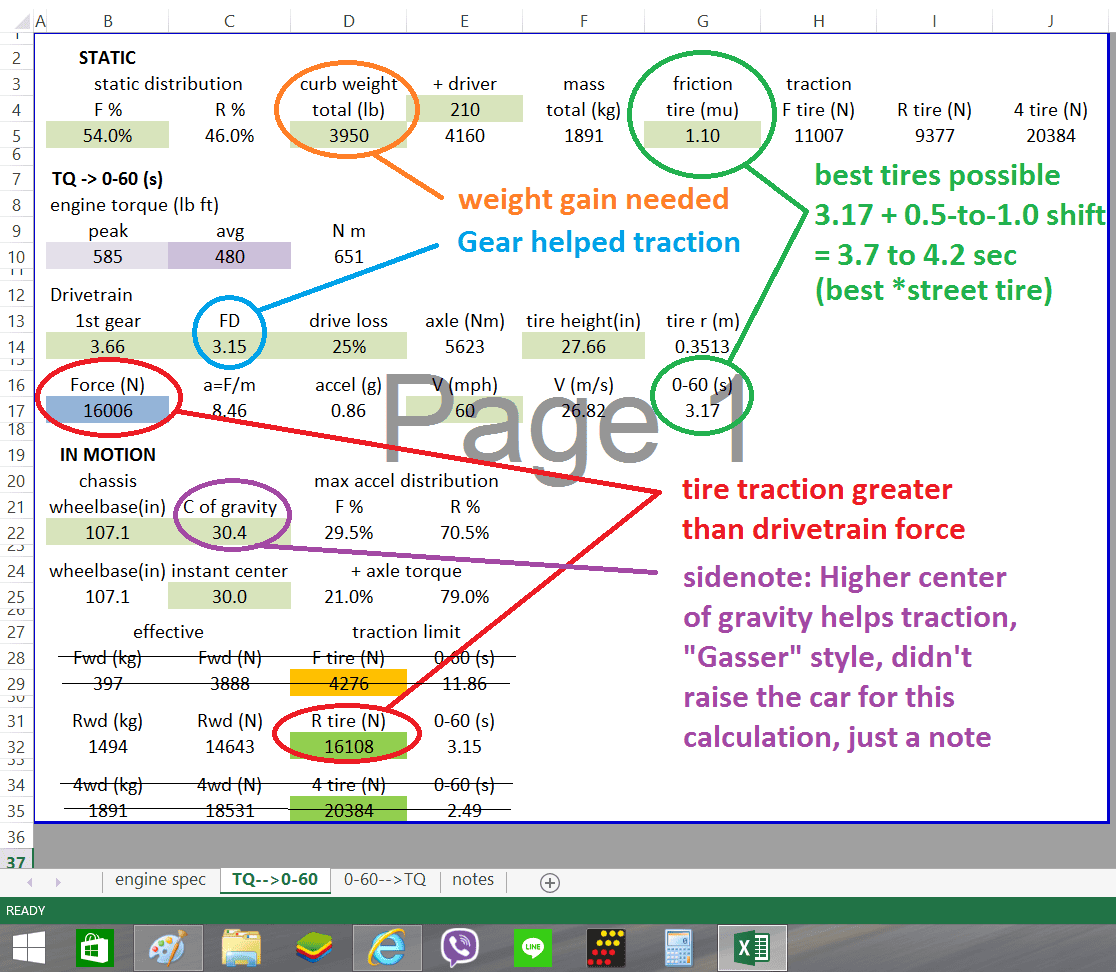
Task: Select axle torque rear value 79.0%
Action: click(465, 596)
